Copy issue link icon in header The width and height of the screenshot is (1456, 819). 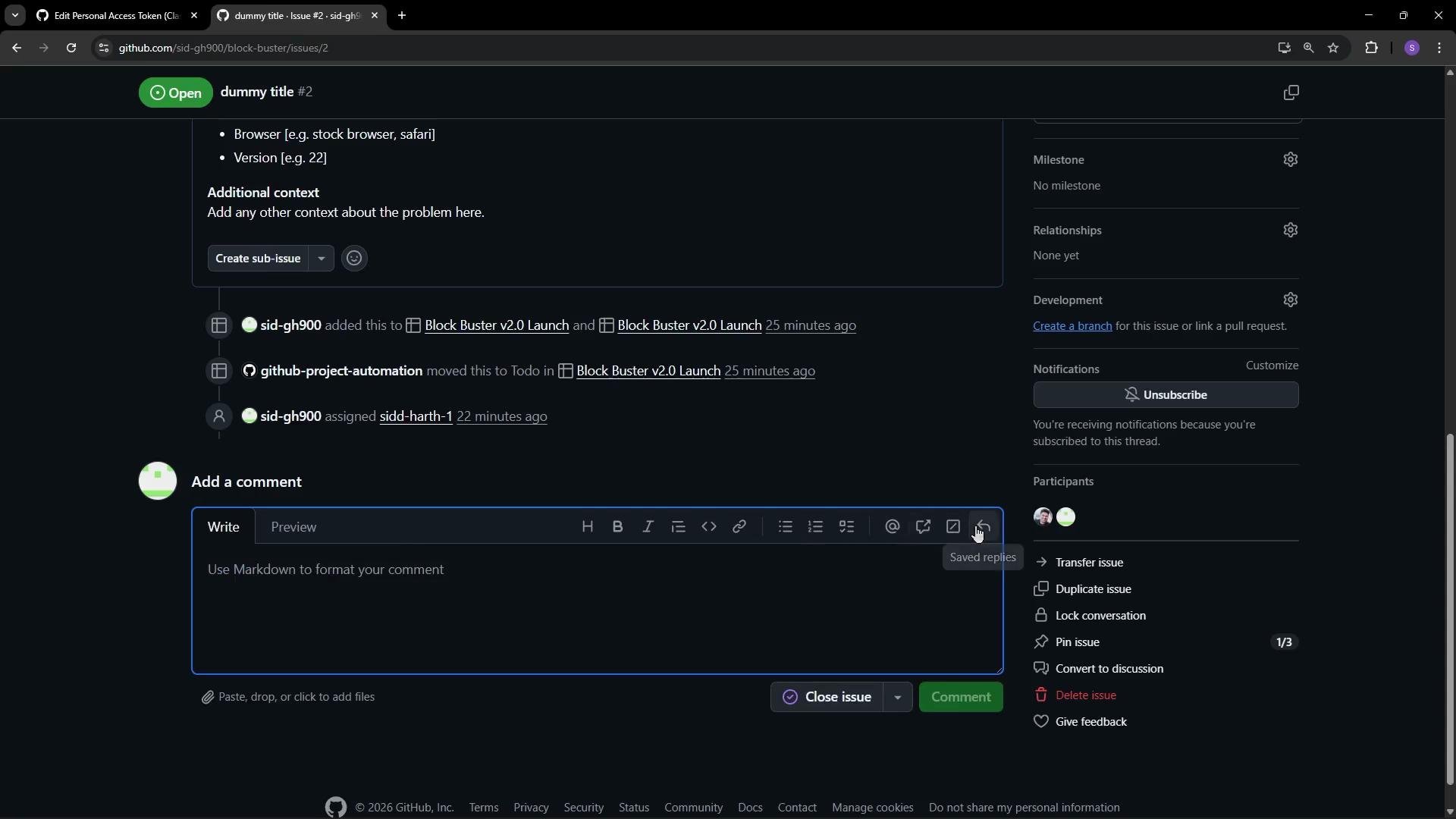[x=1291, y=93]
